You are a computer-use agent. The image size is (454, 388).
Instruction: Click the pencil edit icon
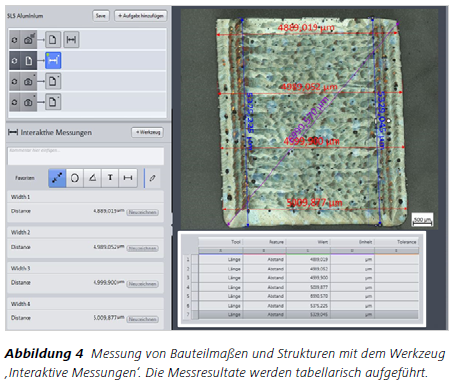pos(152,178)
